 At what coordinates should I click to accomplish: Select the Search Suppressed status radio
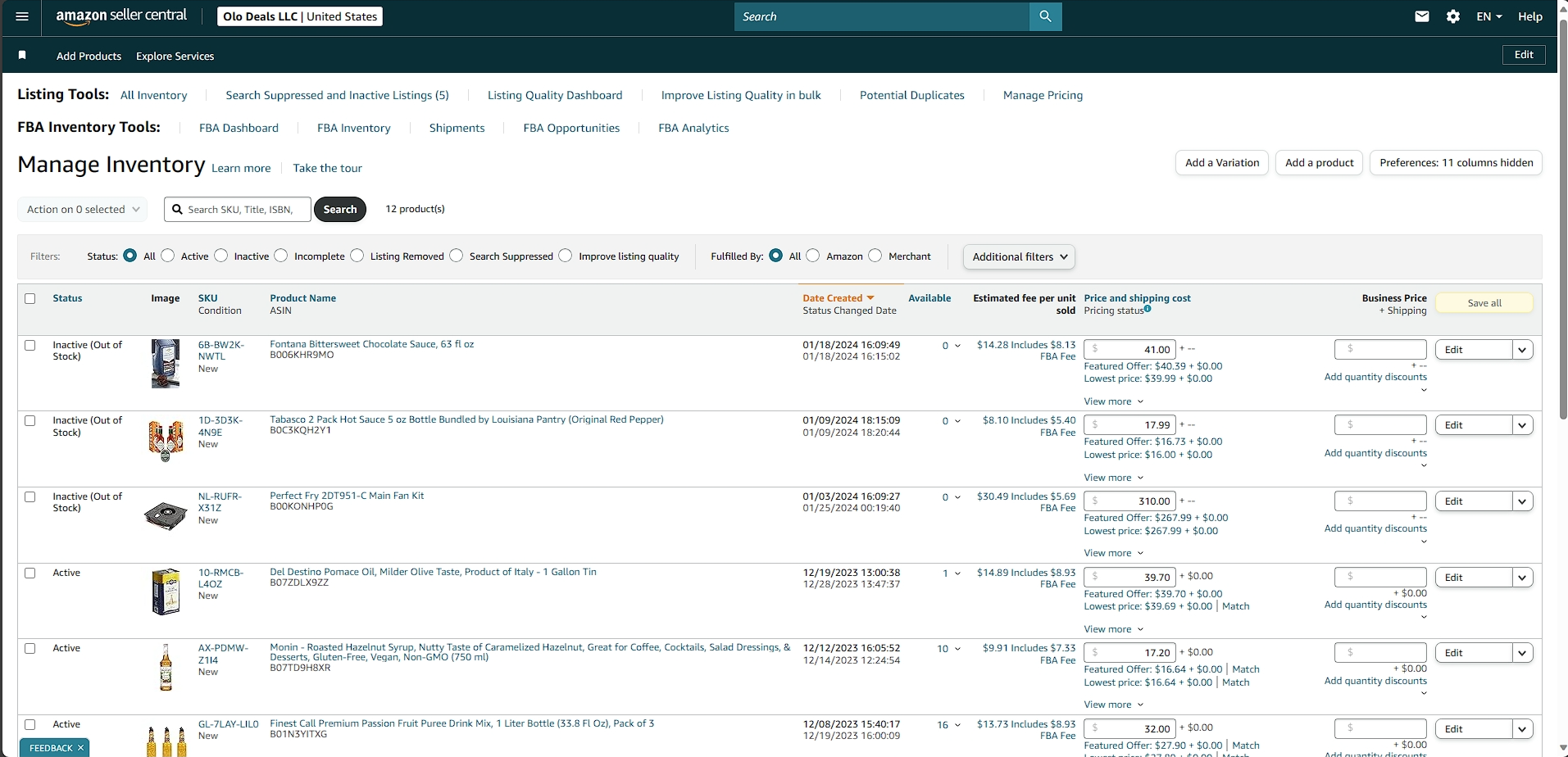click(x=457, y=256)
